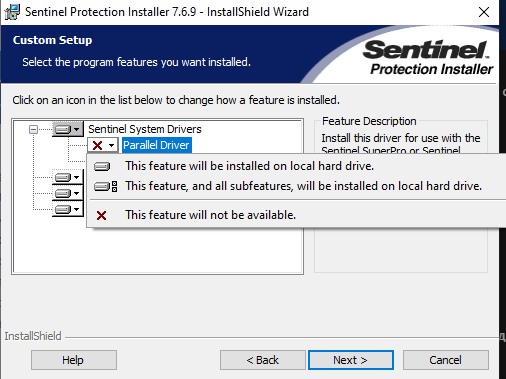Click the 'Feature Description' group label
506x379 pixels.
point(369,121)
